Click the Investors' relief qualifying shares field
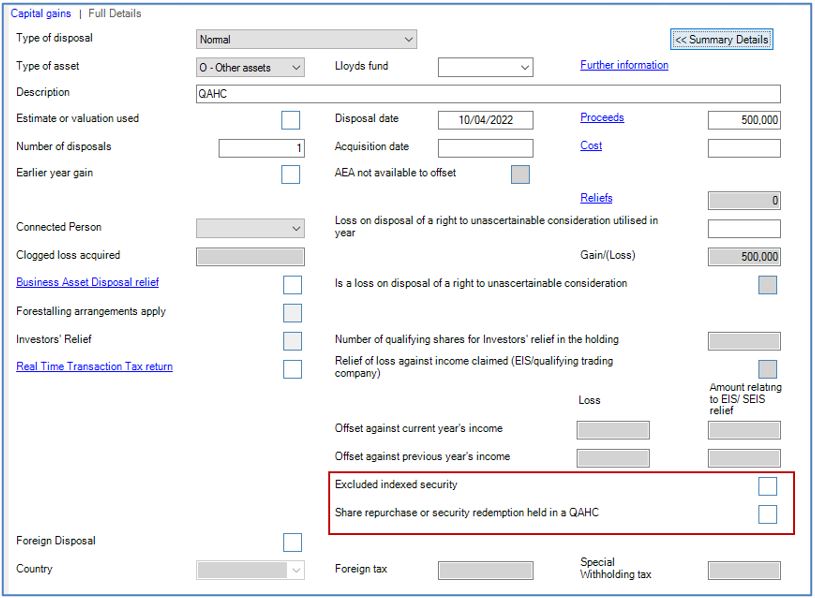This screenshot has height=598, width=815. click(744, 341)
